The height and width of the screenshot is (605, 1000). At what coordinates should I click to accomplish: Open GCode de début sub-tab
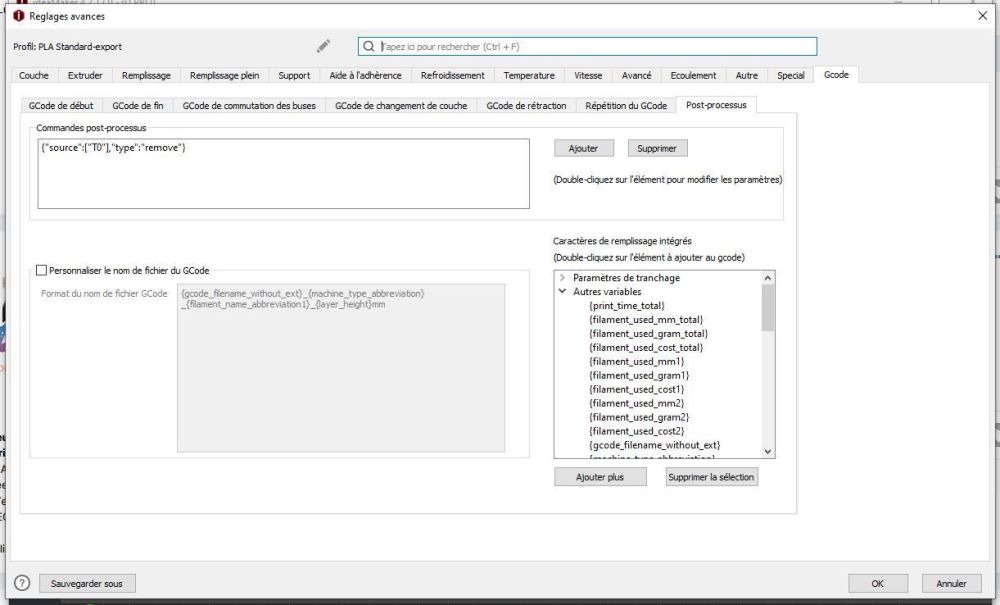click(x=61, y=105)
